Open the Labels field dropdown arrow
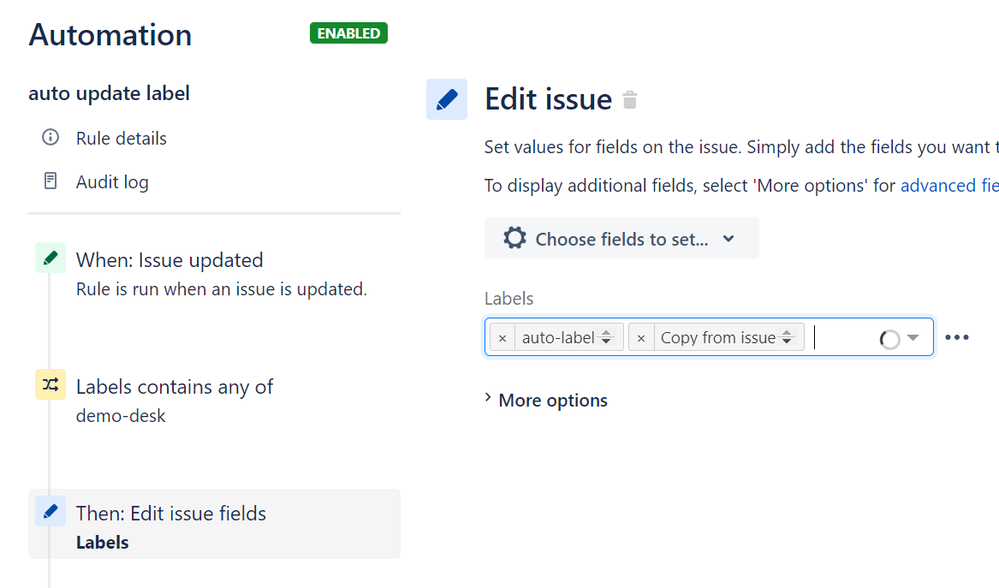 tap(913, 337)
